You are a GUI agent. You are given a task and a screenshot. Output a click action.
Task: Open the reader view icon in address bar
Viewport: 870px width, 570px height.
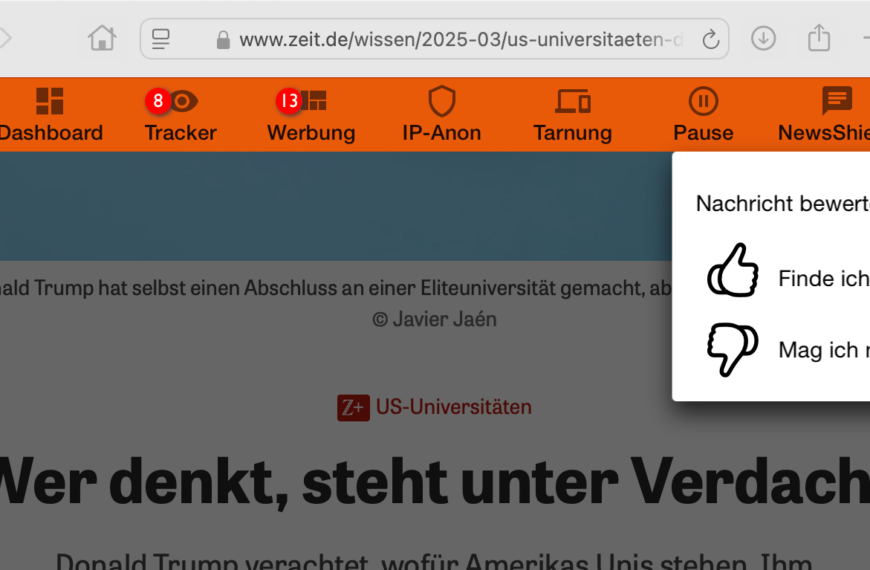(161, 39)
